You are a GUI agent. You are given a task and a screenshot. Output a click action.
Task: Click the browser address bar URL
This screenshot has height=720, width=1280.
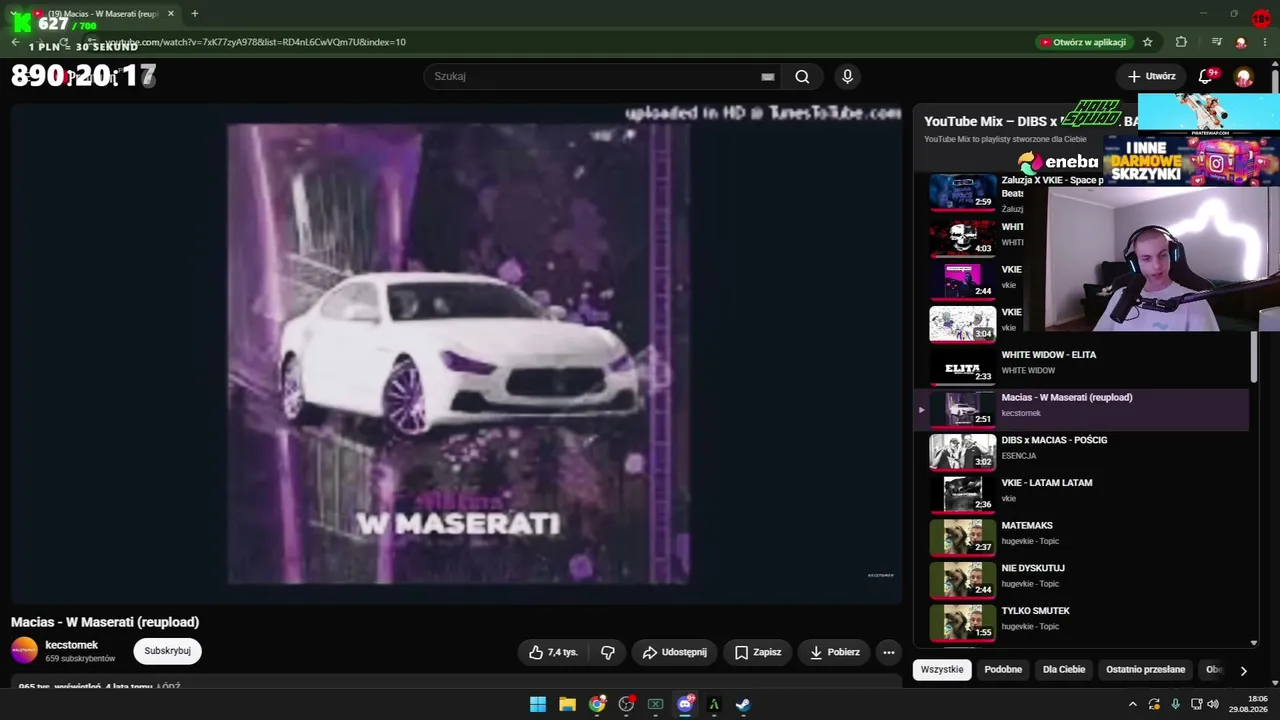[x=255, y=42]
